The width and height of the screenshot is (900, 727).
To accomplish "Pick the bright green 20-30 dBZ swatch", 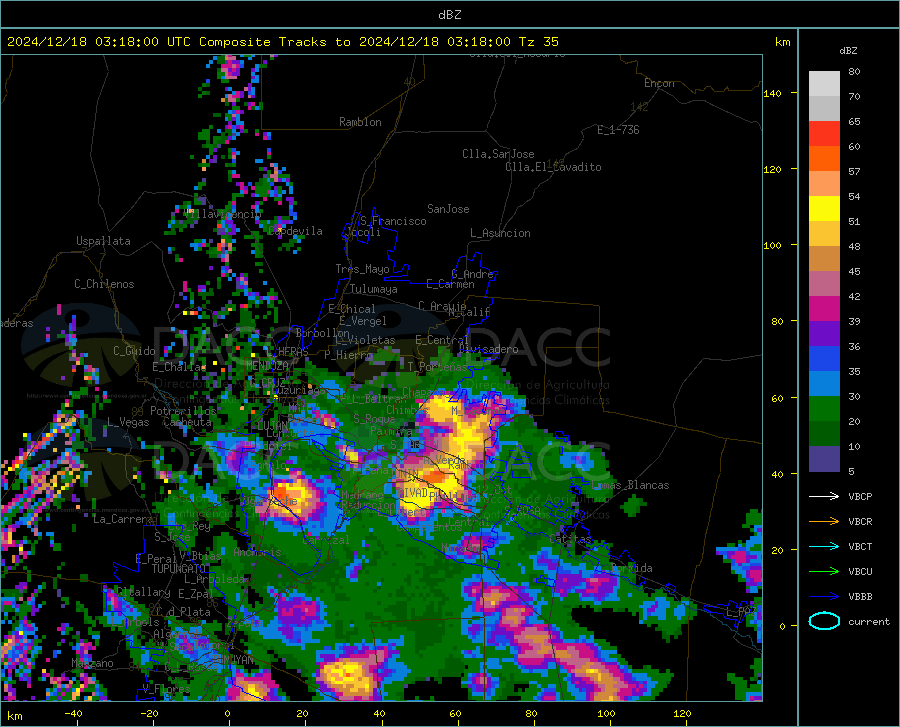I will [824, 409].
